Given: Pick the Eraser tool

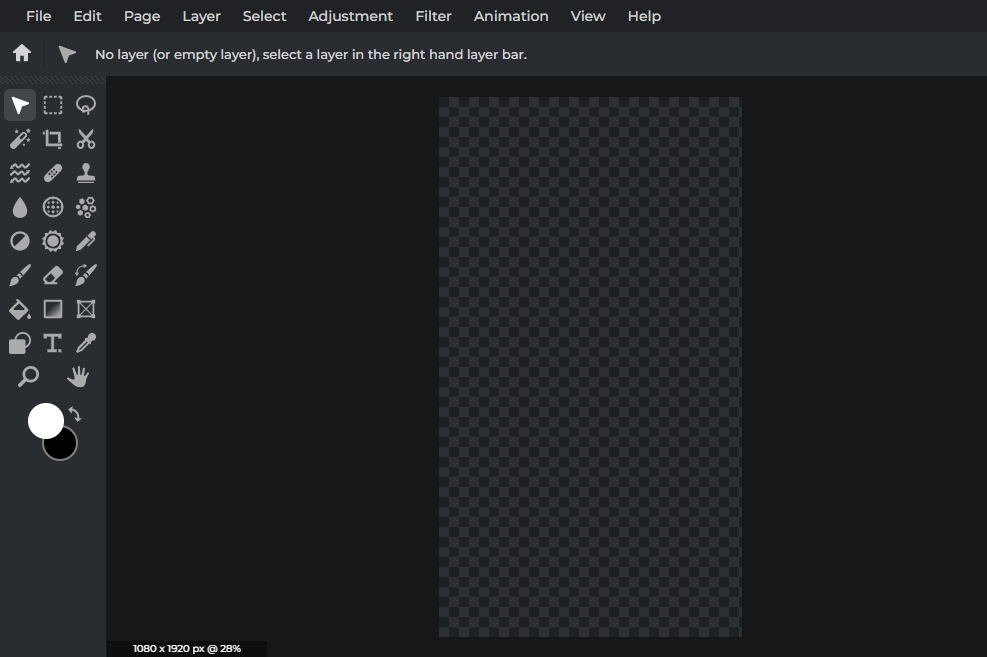Looking at the screenshot, I should (53, 275).
